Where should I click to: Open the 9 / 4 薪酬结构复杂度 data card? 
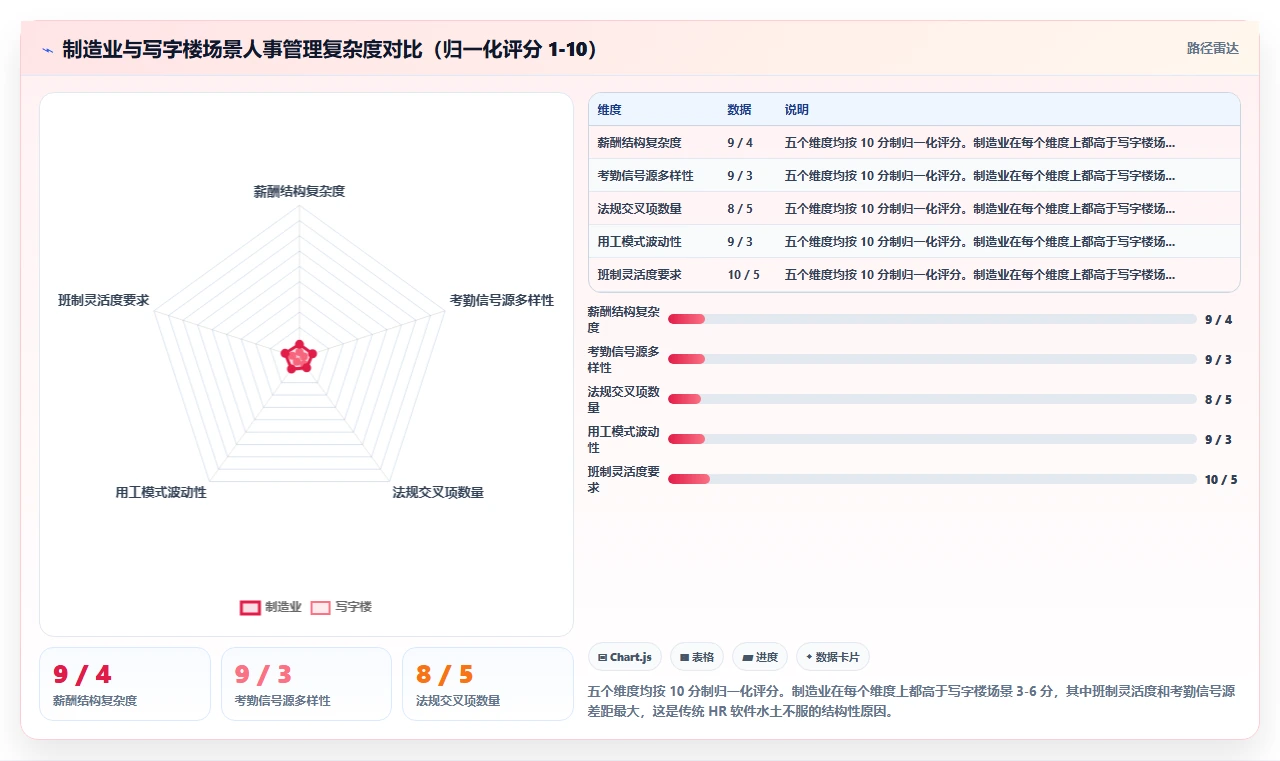click(x=125, y=684)
